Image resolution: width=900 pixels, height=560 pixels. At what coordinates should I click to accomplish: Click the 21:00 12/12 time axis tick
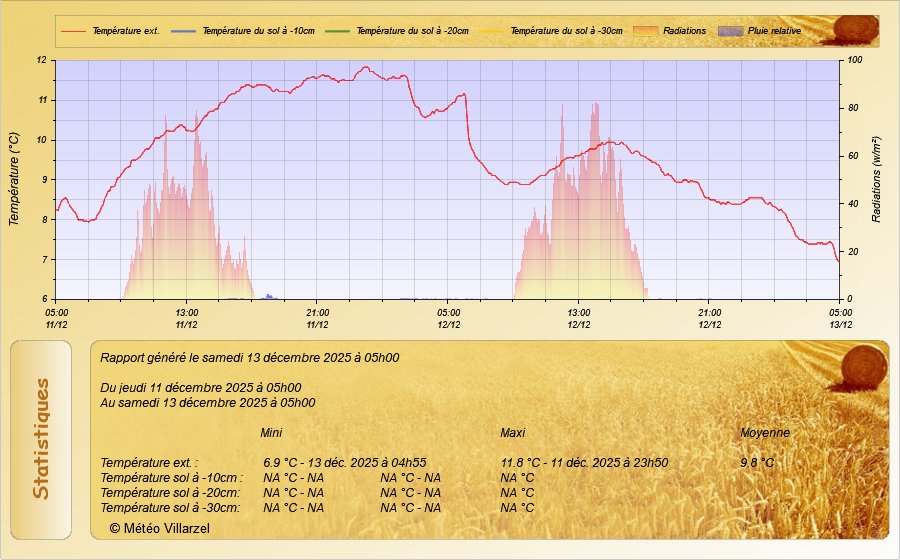[709, 318]
